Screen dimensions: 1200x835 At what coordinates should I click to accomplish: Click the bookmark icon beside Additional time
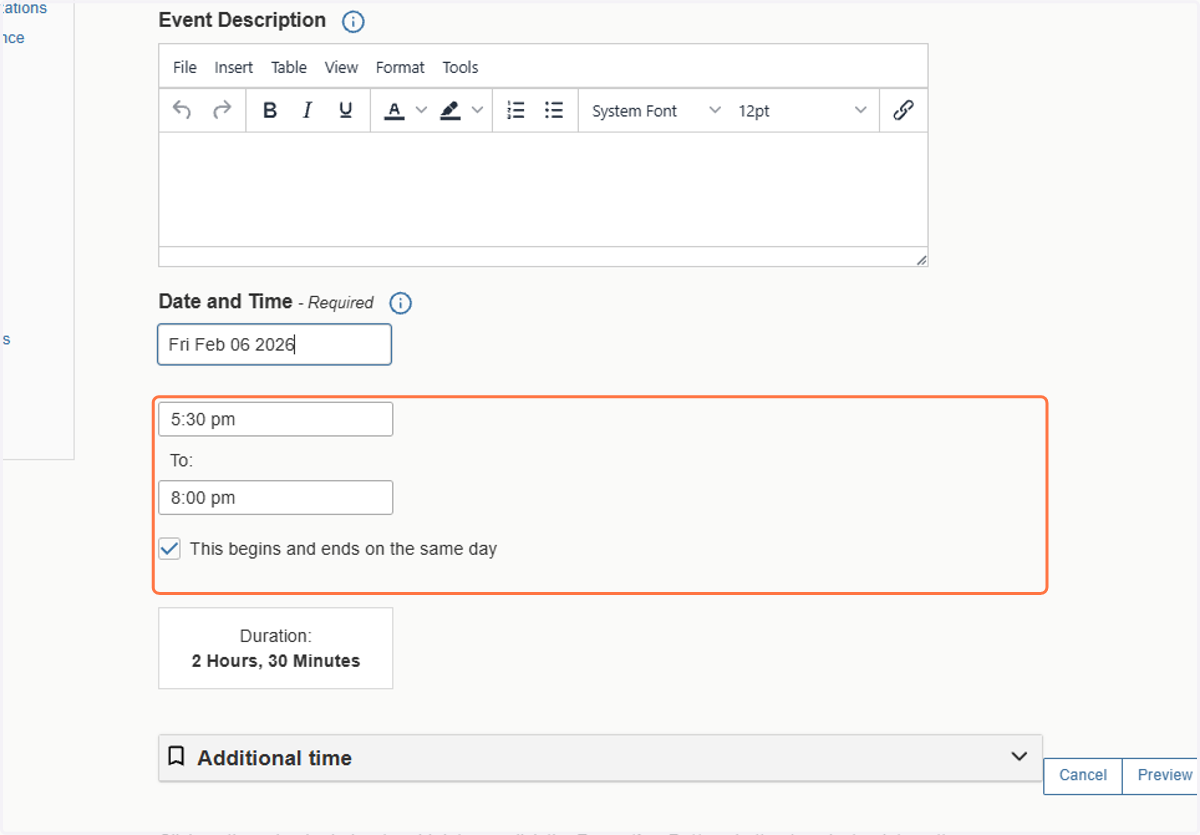(176, 757)
